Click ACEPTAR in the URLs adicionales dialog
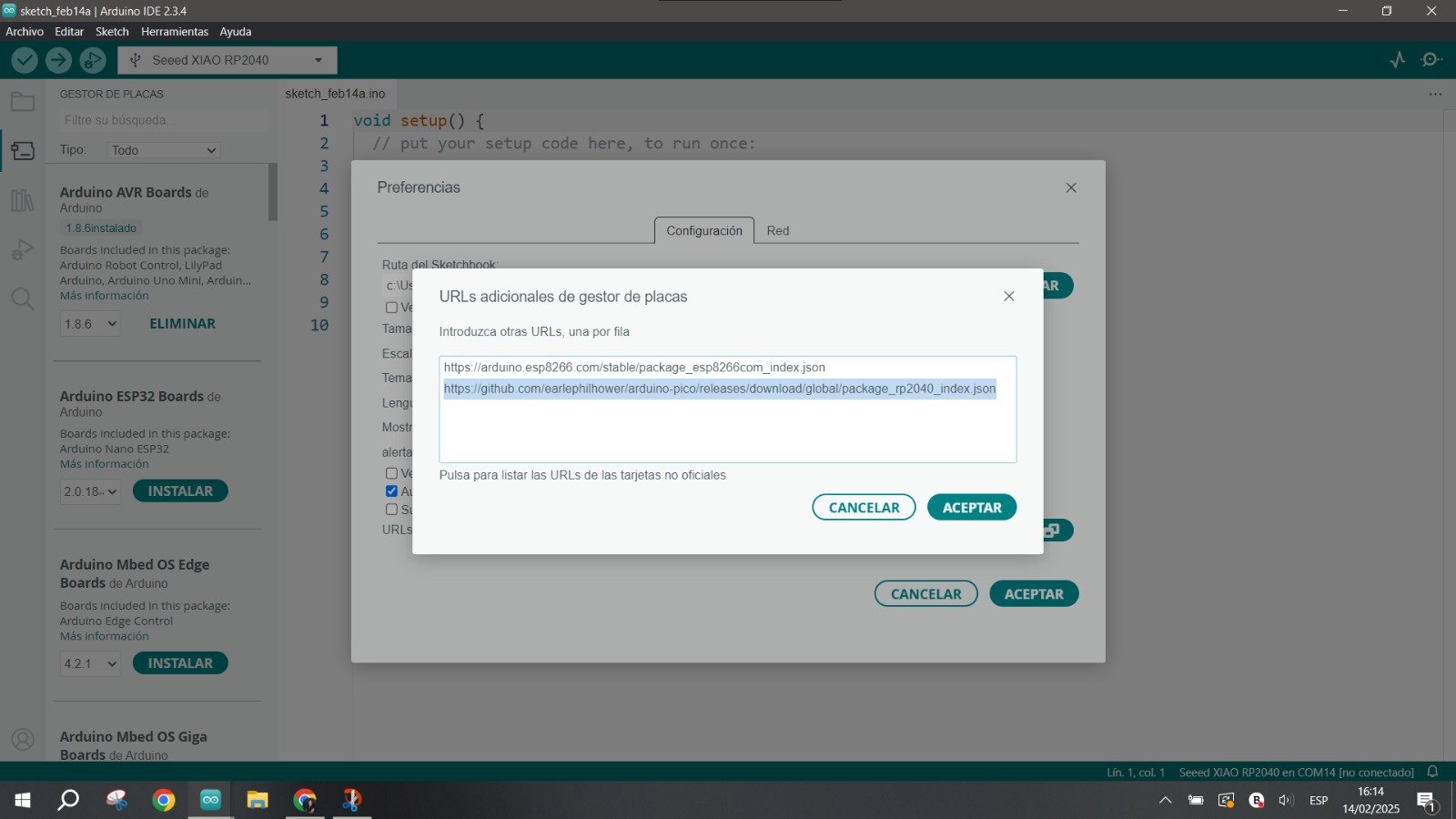The height and width of the screenshot is (819, 1456). (x=972, y=508)
